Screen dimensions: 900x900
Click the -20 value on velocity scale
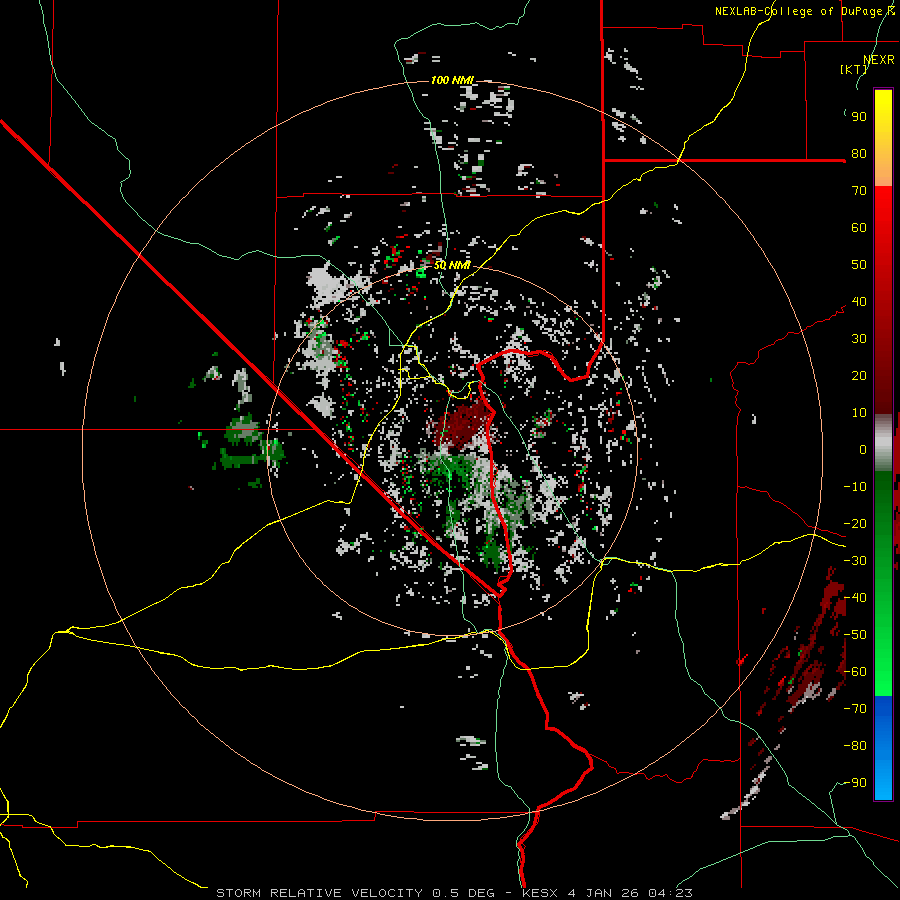855,523
